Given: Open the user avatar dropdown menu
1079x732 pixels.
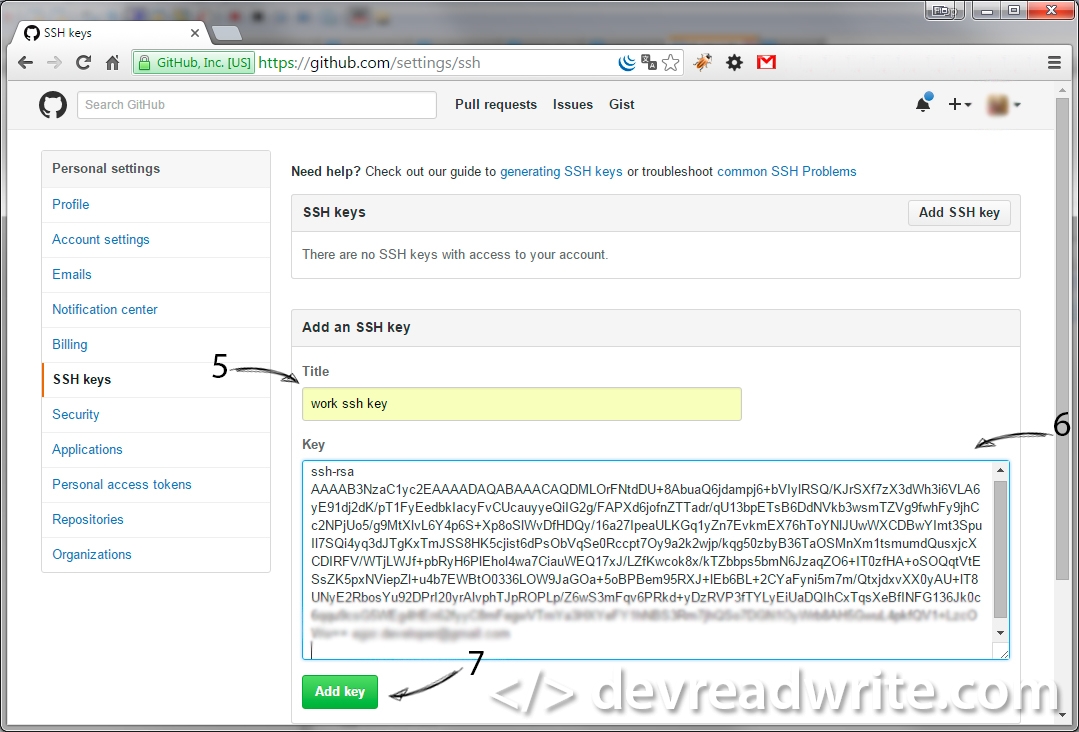Looking at the screenshot, I should (1003, 105).
